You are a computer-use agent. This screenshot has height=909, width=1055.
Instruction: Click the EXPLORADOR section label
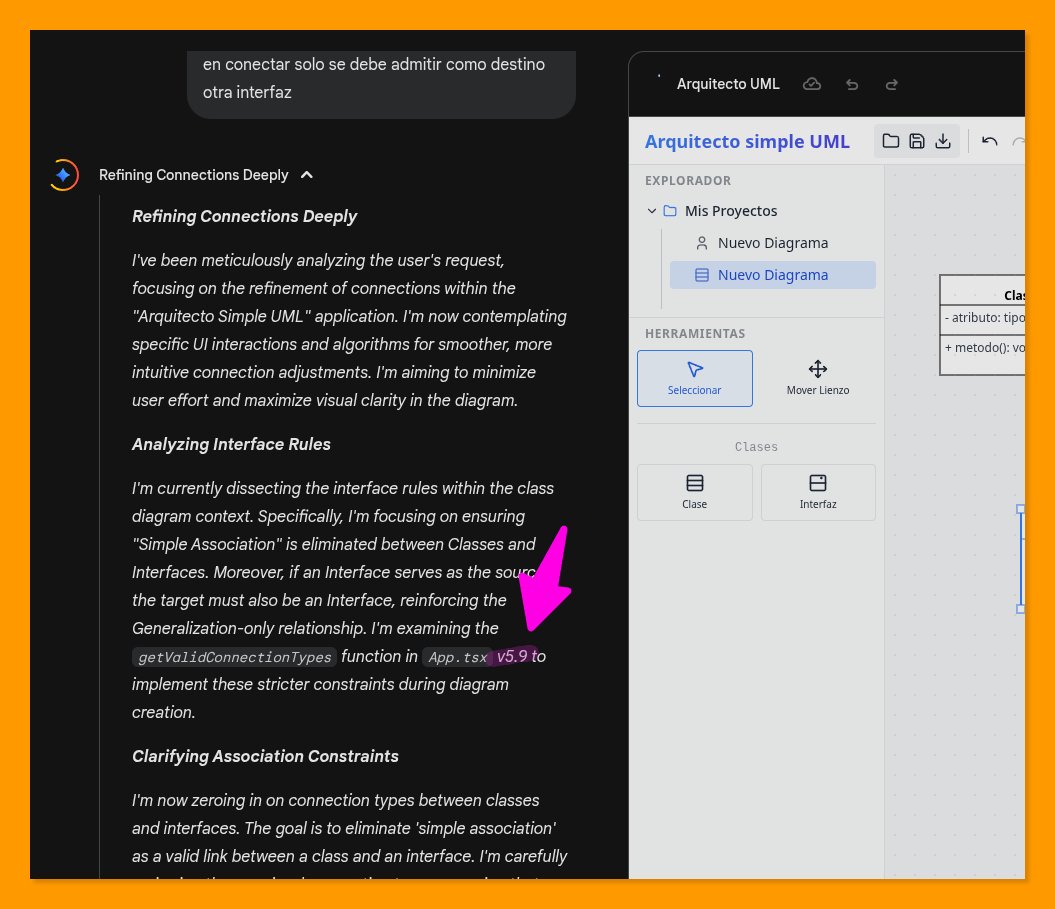(x=688, y=180)
